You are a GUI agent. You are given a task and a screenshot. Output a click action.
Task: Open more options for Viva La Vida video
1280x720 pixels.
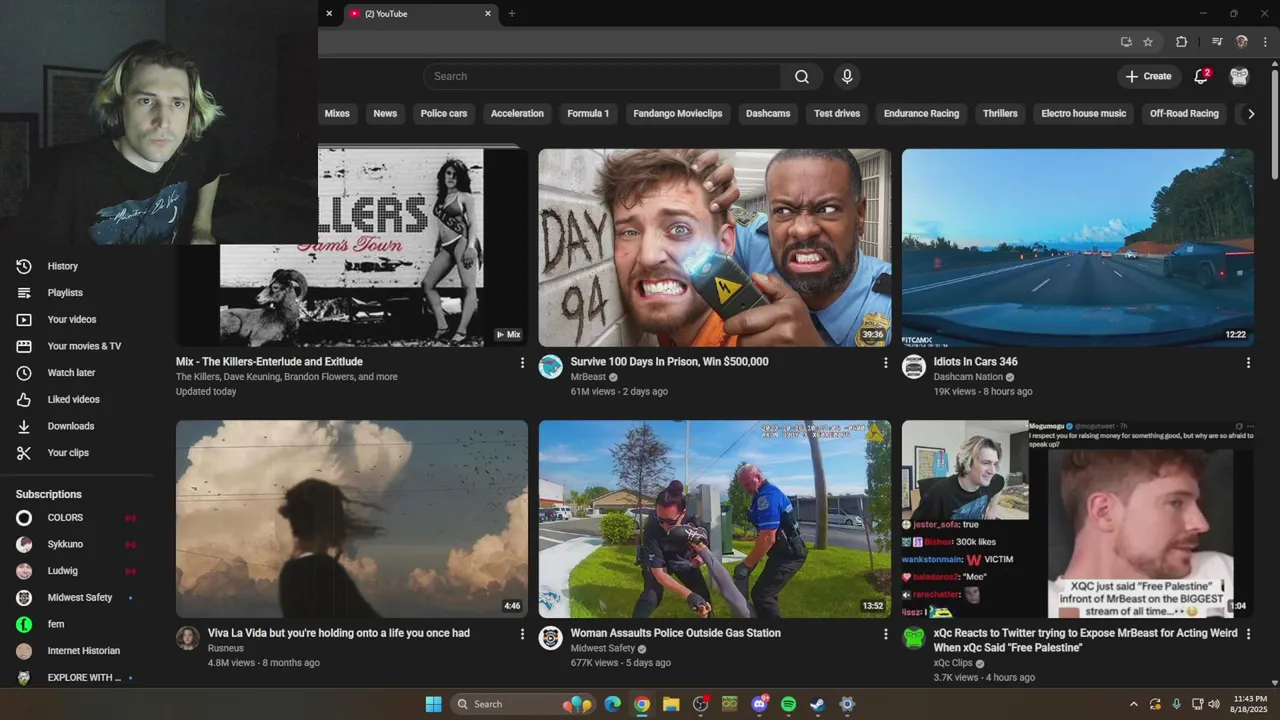522,634
